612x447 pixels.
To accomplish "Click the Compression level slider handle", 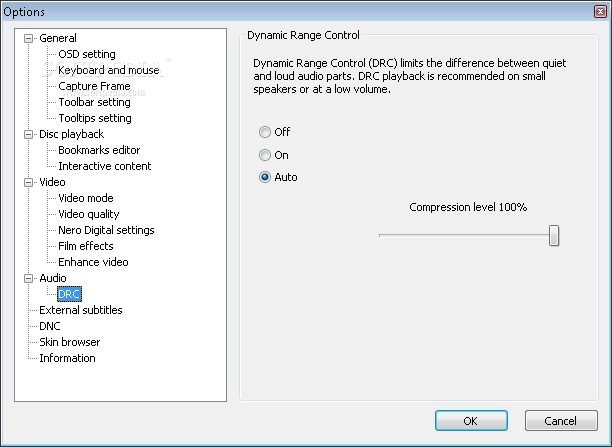I will point(553,235).
